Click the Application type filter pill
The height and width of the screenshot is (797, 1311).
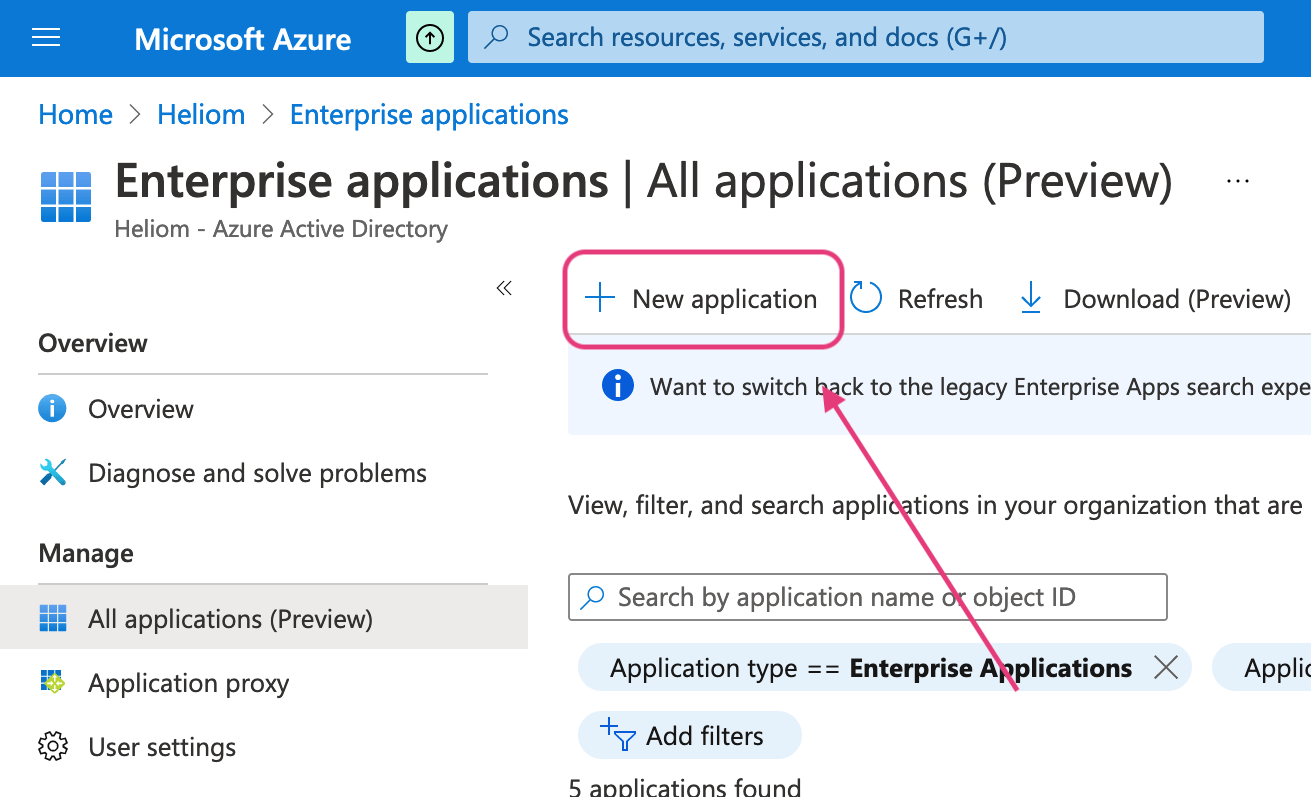[x=870, y=668]
